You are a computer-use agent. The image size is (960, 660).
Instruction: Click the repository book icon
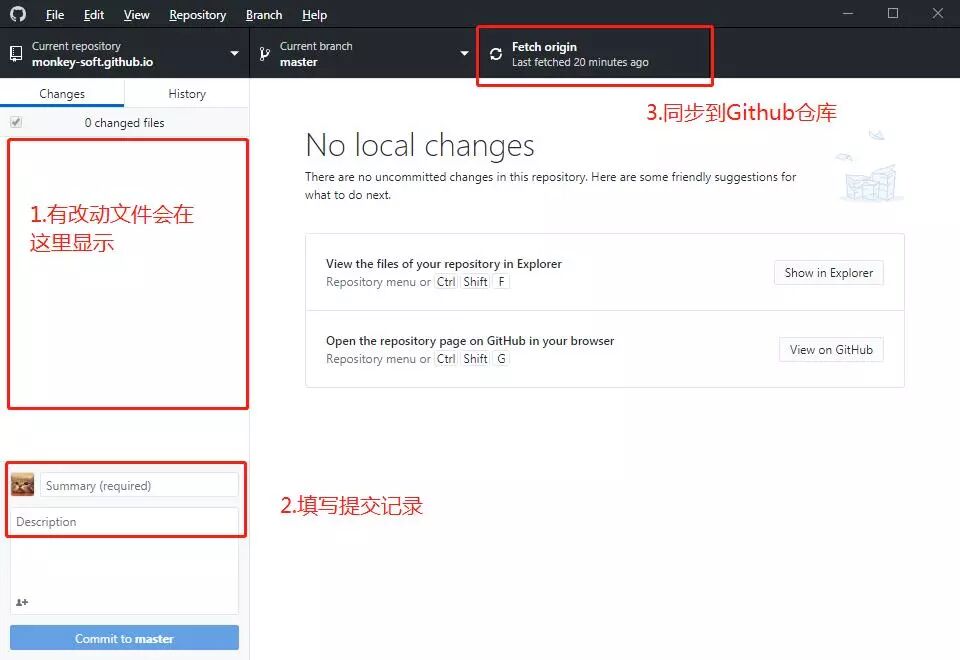point(17,54)
